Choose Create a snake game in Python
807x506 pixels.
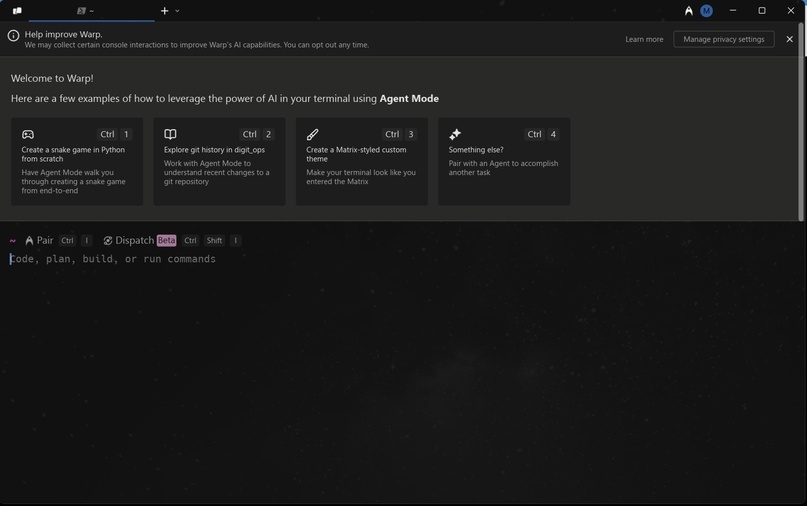(x=77, y=162)
